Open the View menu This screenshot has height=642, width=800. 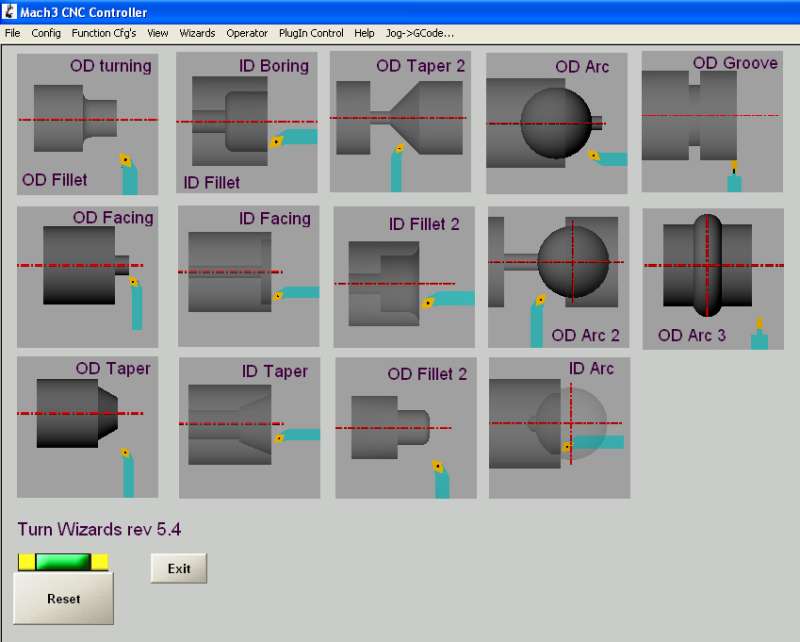pos(158,33)
